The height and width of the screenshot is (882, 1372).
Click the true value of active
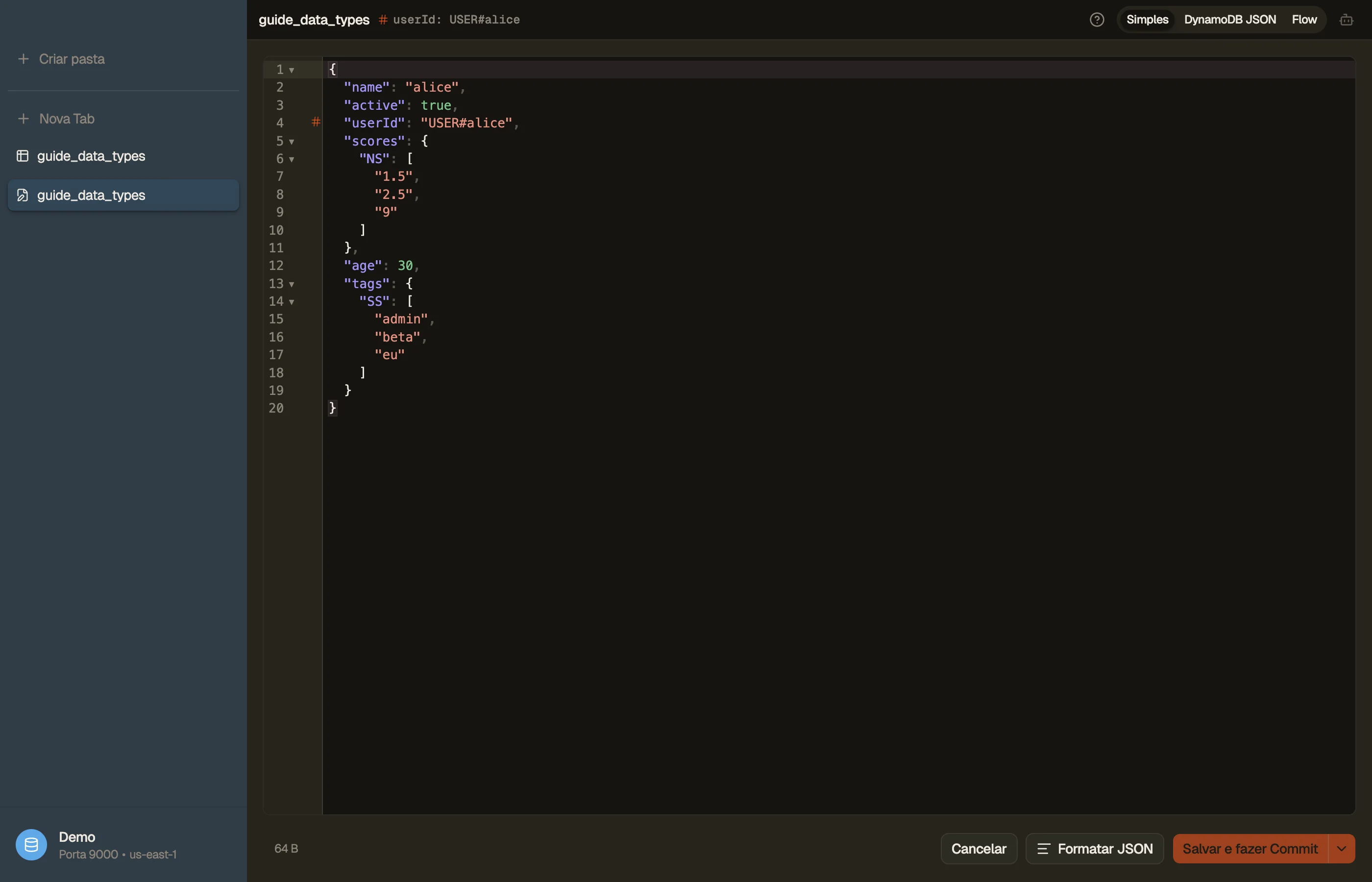coord(436,105)
